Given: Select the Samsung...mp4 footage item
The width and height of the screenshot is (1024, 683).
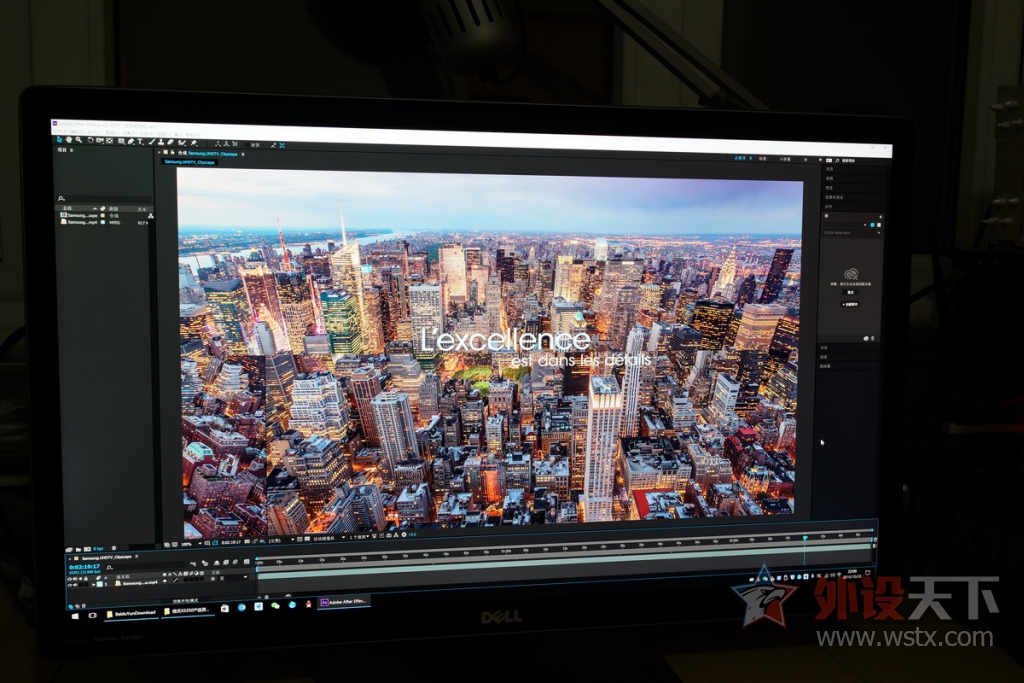Looking at the screenshot, I should [x=78, y=222].
